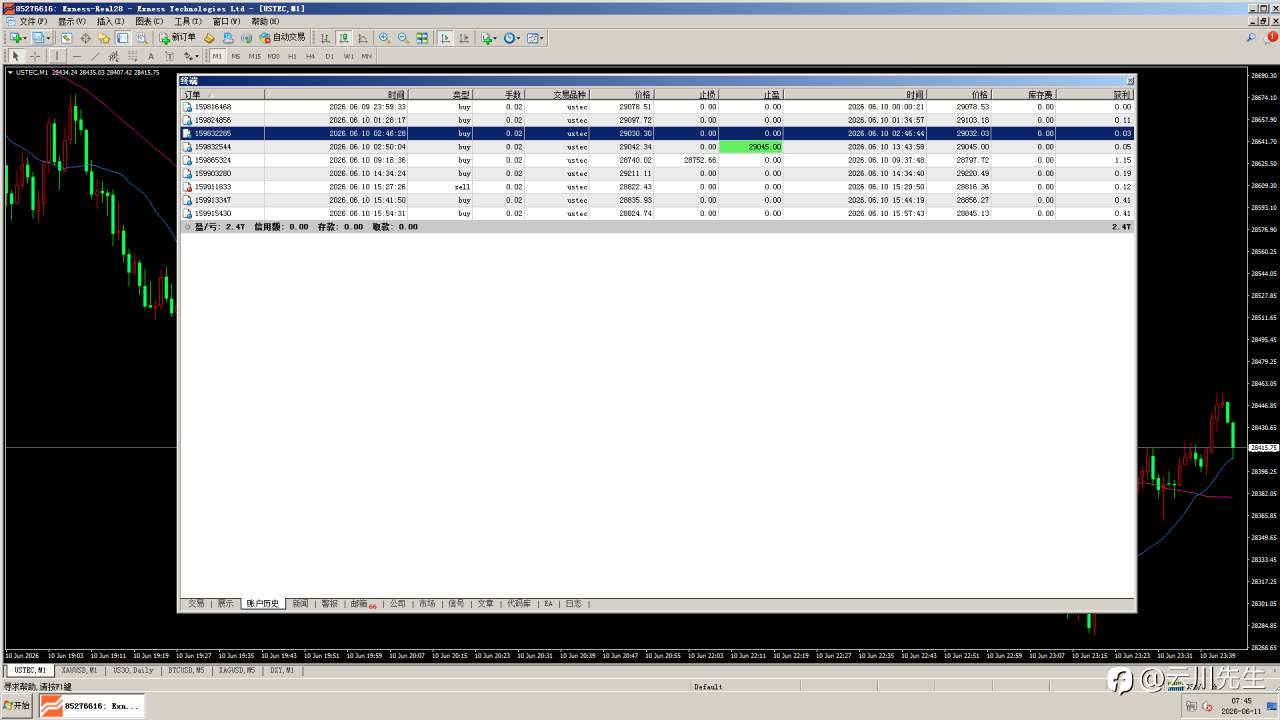Open the 工具 (Tools) menu
The image size is (1280, 720).
pos(188,21)
